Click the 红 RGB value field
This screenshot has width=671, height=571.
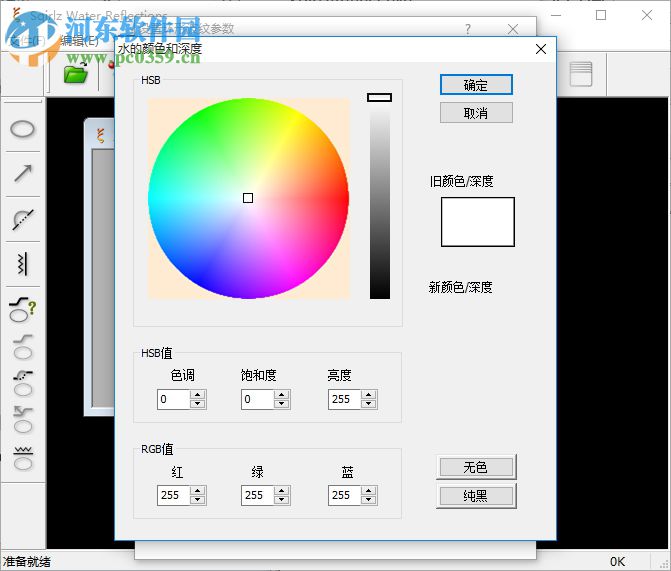[173, 495]
